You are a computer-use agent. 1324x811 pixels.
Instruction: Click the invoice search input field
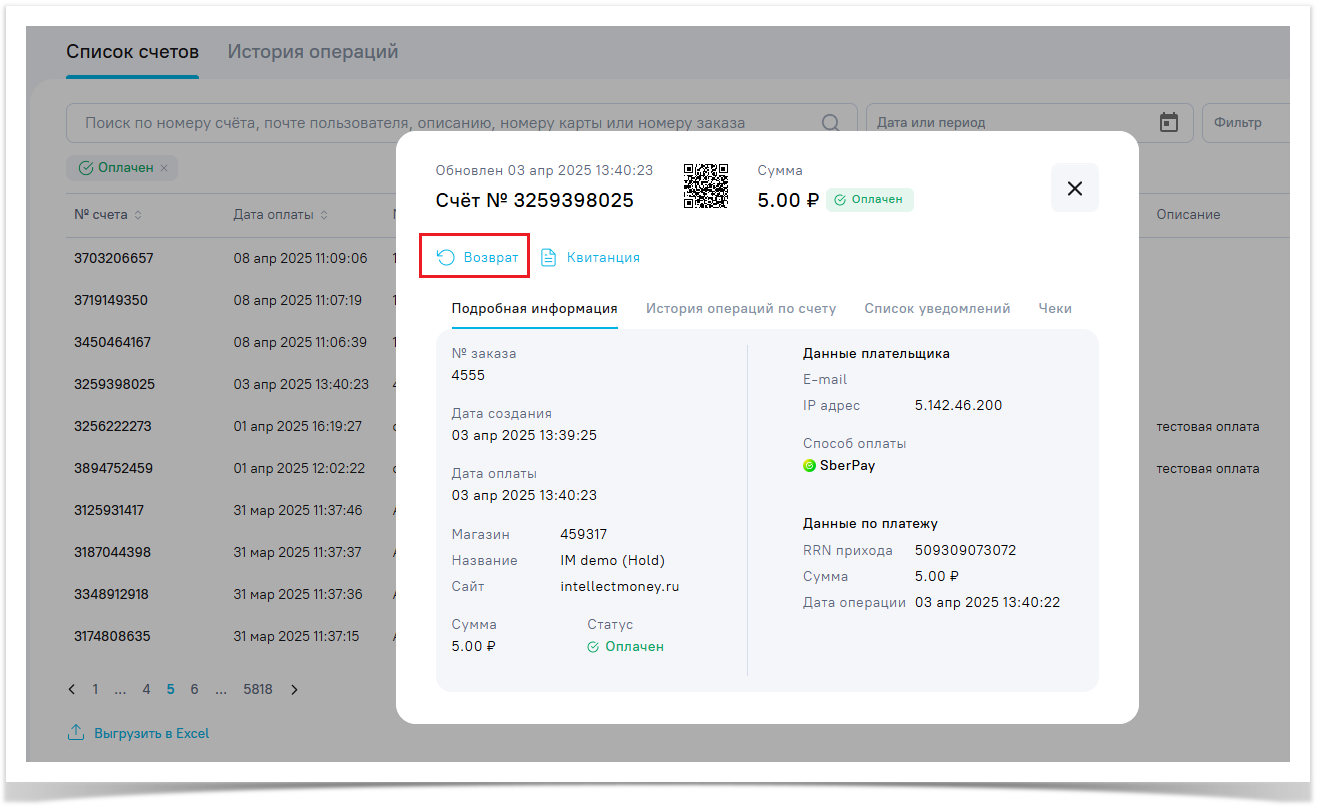(x=440, y=123)
